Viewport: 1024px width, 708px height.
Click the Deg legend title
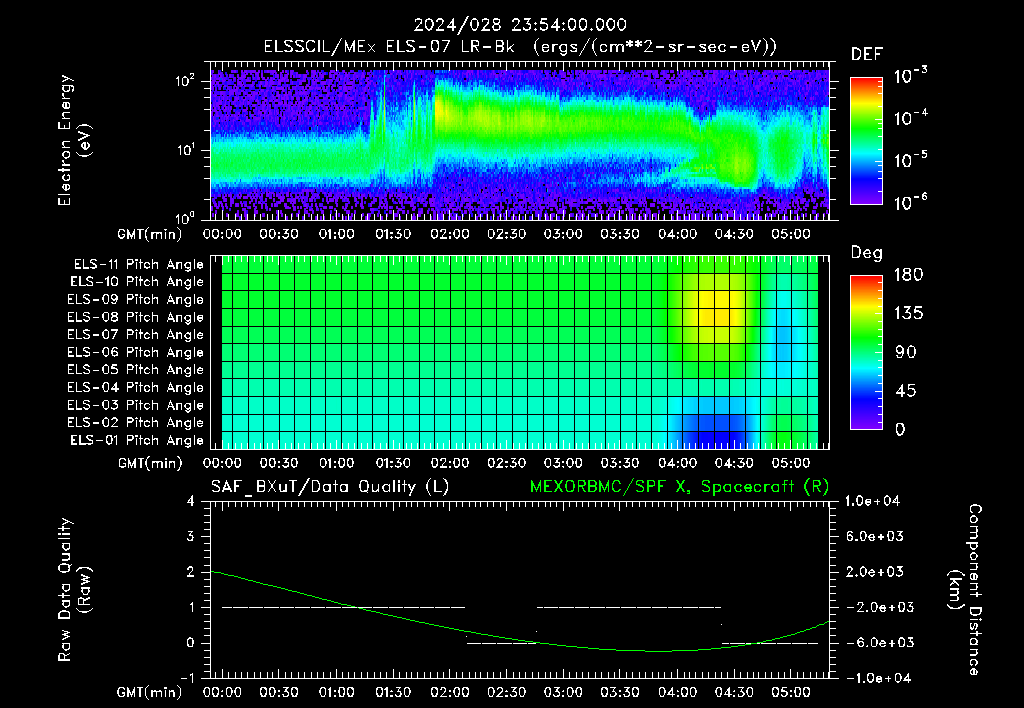867,253
